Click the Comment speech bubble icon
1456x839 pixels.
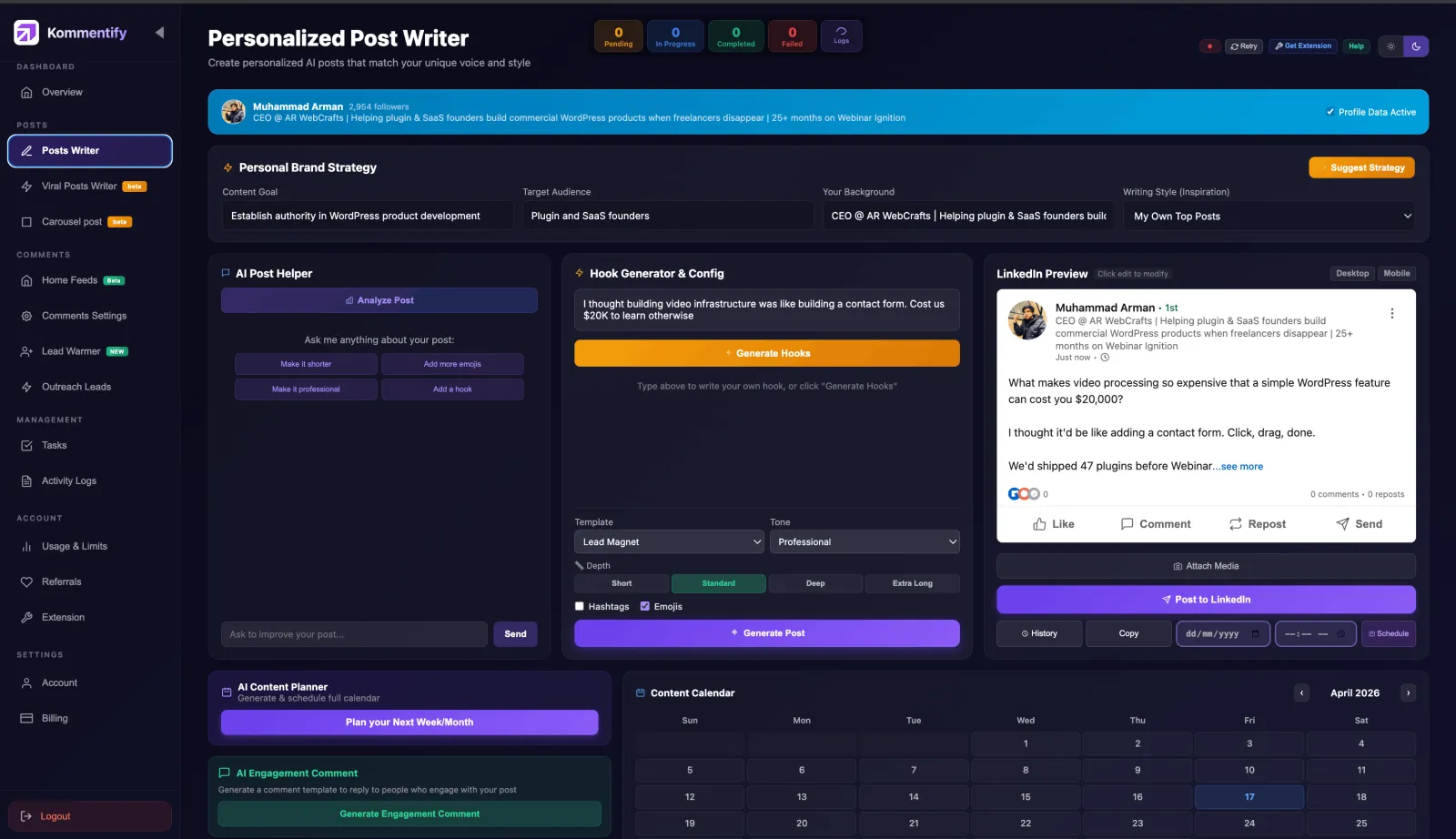1127,524
